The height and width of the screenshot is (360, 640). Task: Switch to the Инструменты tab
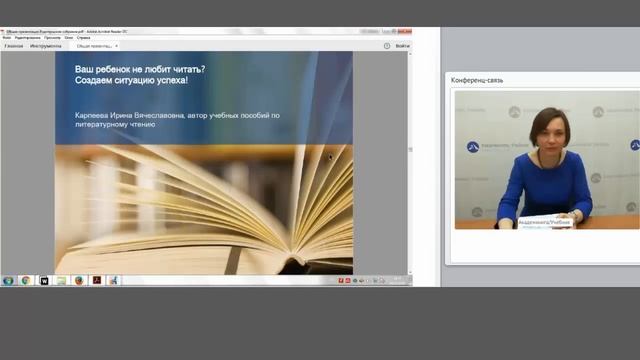point(46,46)
